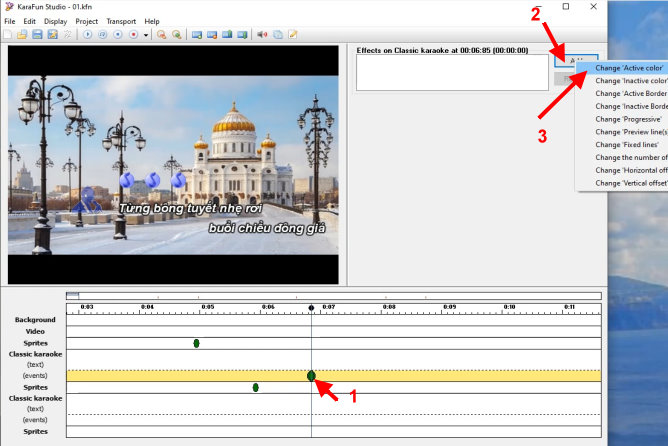
Task: Click the notepad edit icon in toolbar
Action: 293,34
